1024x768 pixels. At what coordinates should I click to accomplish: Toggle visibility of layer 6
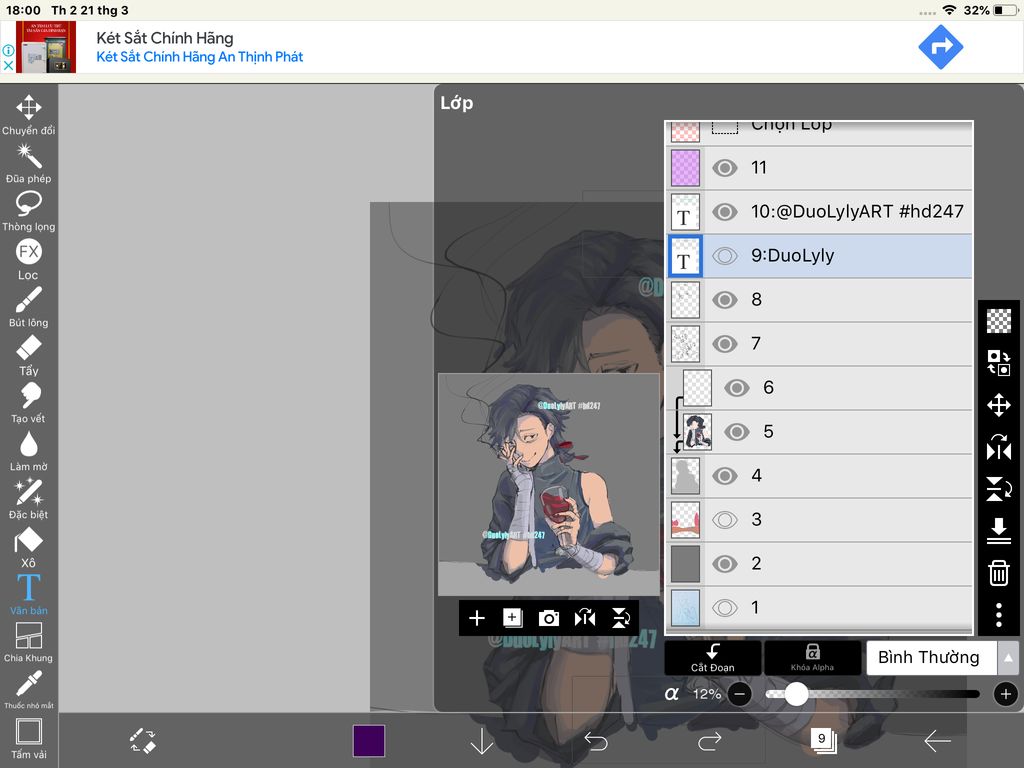[737, 388]
